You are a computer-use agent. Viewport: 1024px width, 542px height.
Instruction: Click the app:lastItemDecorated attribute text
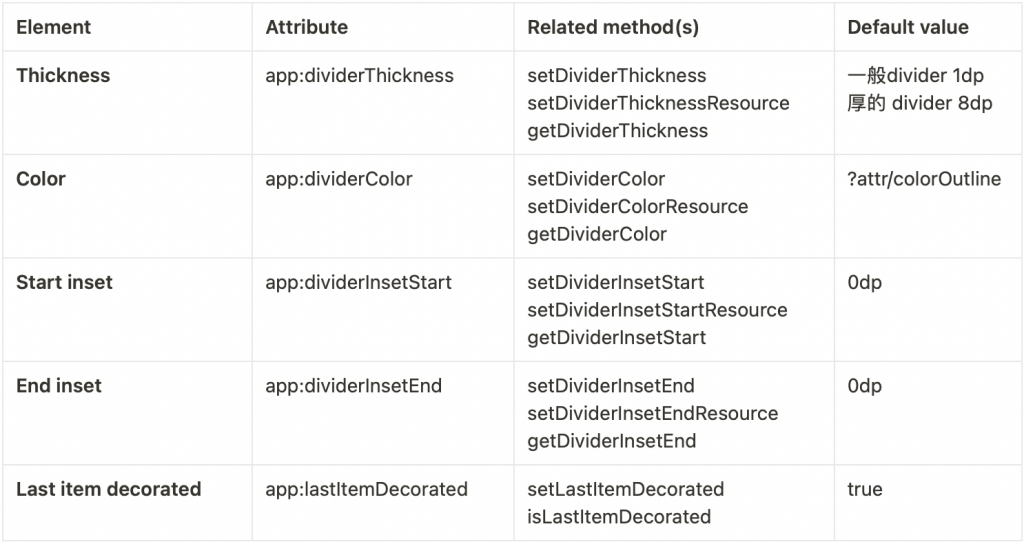point(366,489)
